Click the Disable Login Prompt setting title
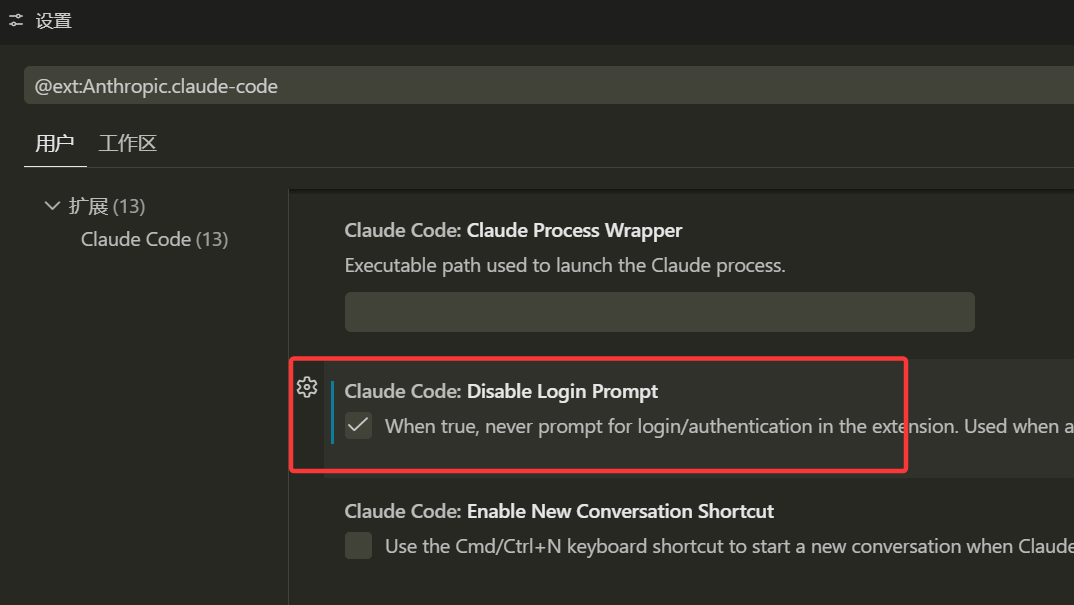This screenshot has width=1074, height=605. [x=501, y=391]
